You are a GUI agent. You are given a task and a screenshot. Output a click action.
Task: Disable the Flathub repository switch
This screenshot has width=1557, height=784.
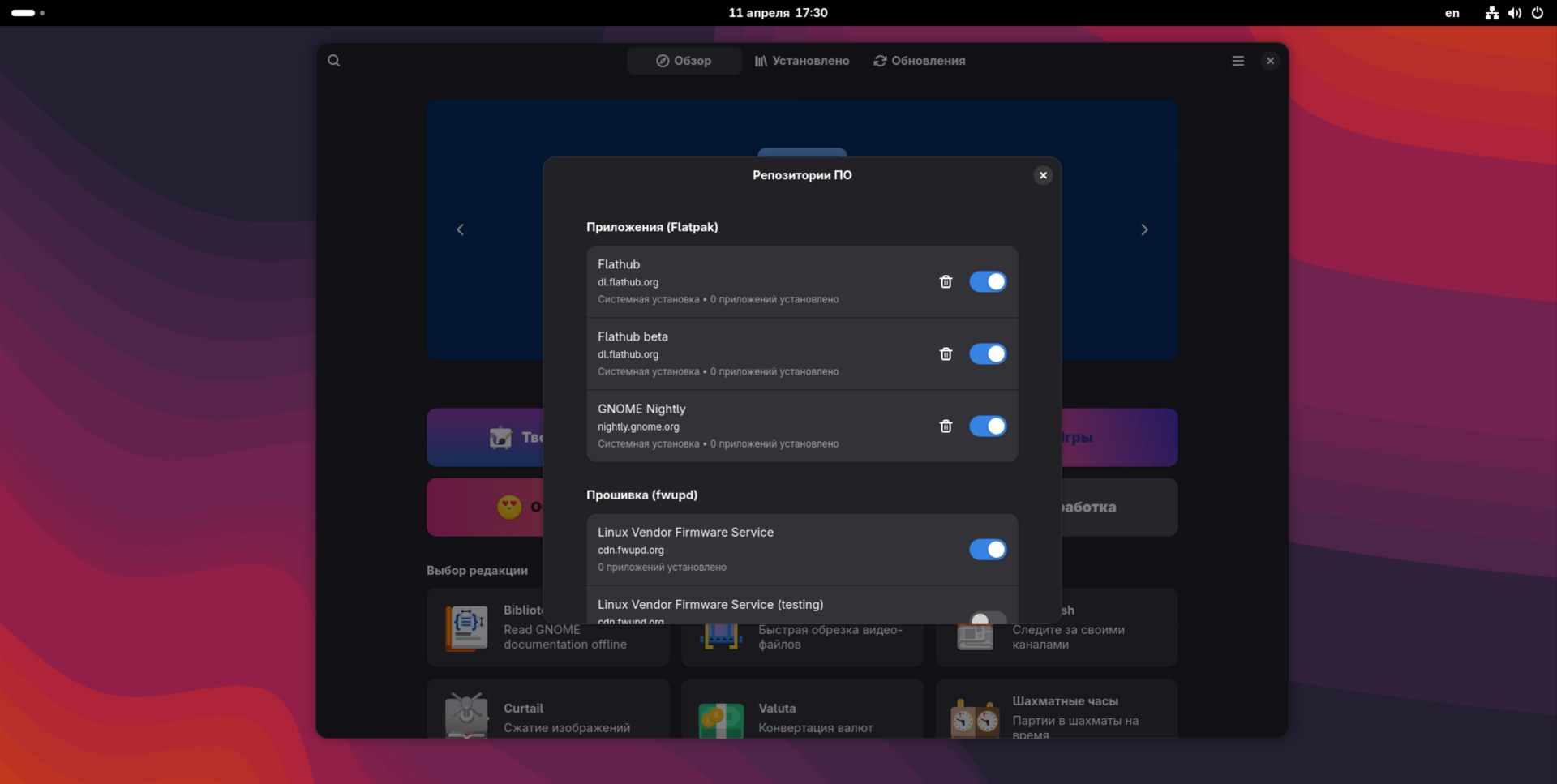(988, 282)
